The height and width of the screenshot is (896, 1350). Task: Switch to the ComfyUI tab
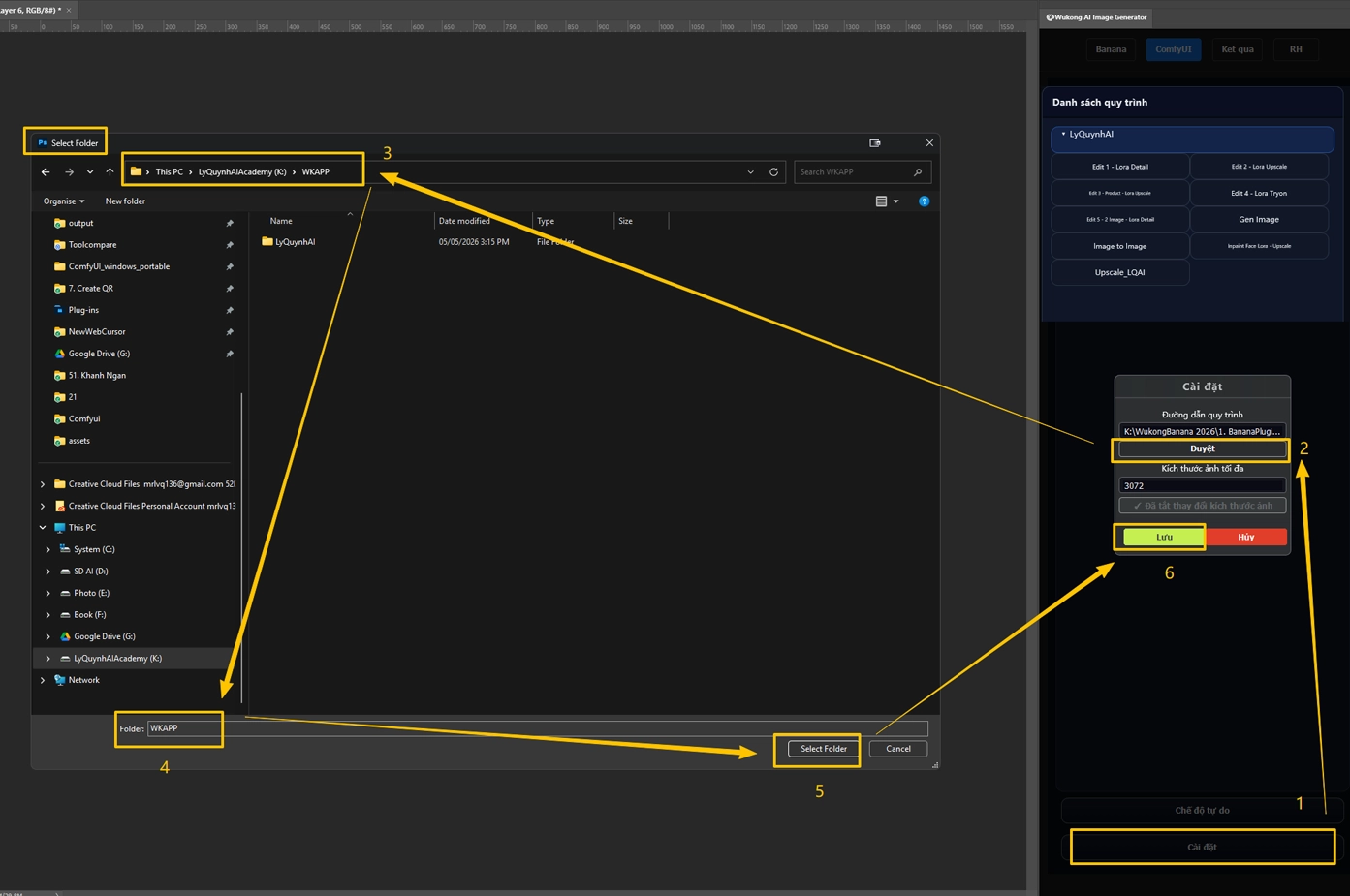pos(1174,49)
